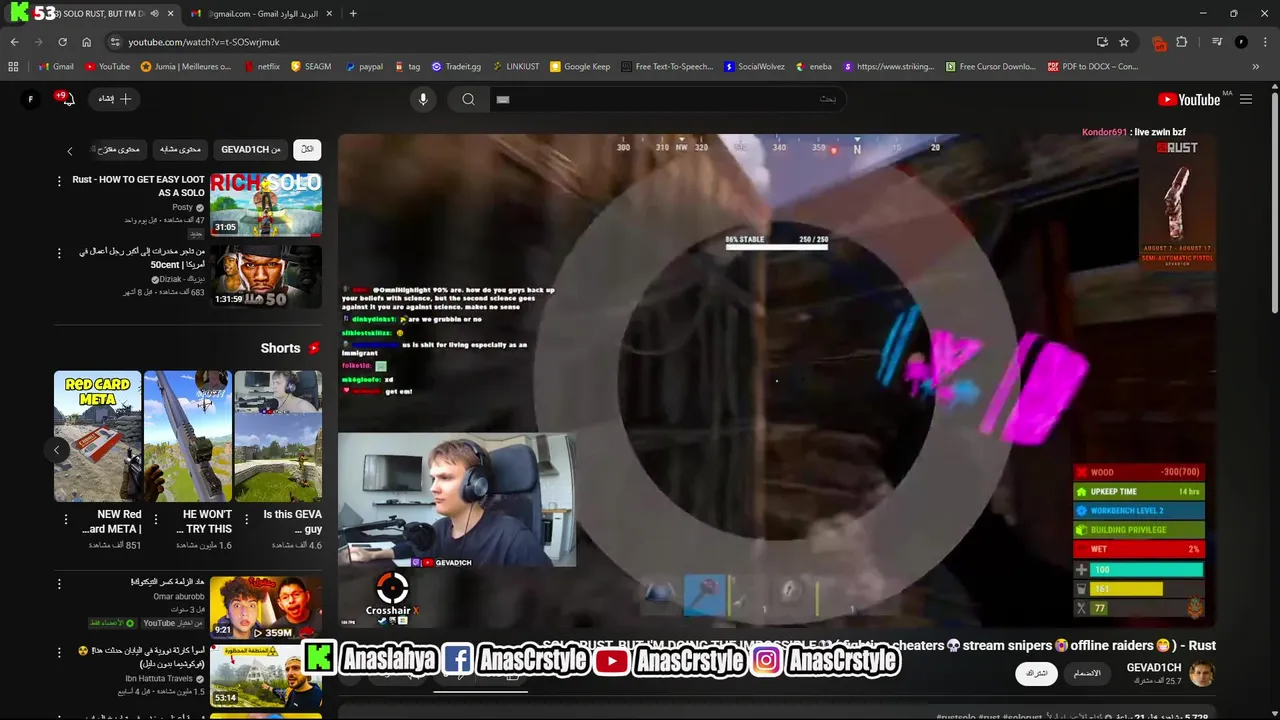Open the eneba bookmark
Image resolution: width=1280 pixels, height=720 pixels.
coord(813,67)
